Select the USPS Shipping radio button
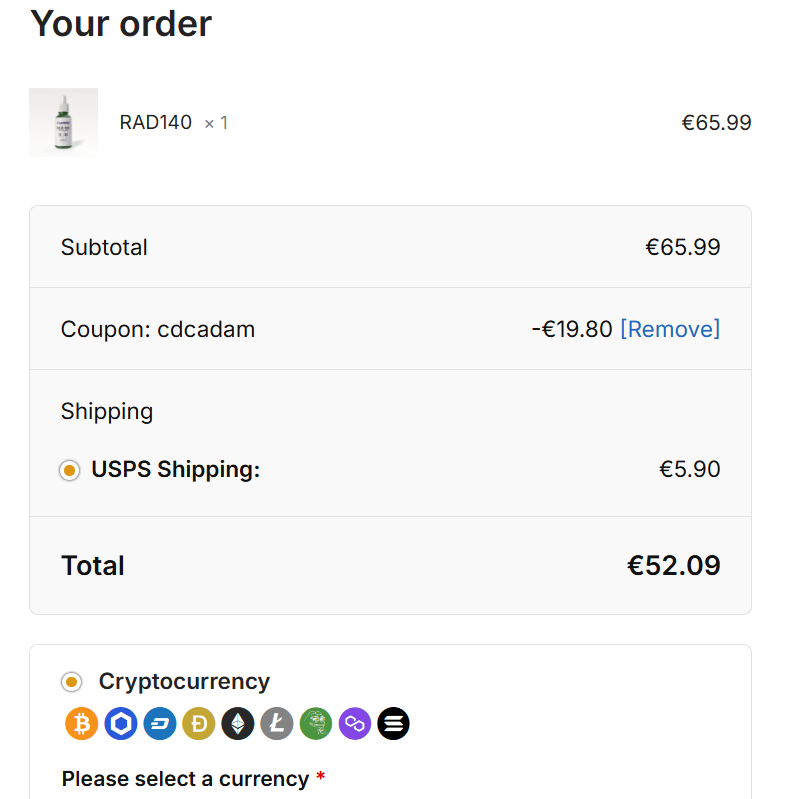The image size is (796, 799). [69, 470]
